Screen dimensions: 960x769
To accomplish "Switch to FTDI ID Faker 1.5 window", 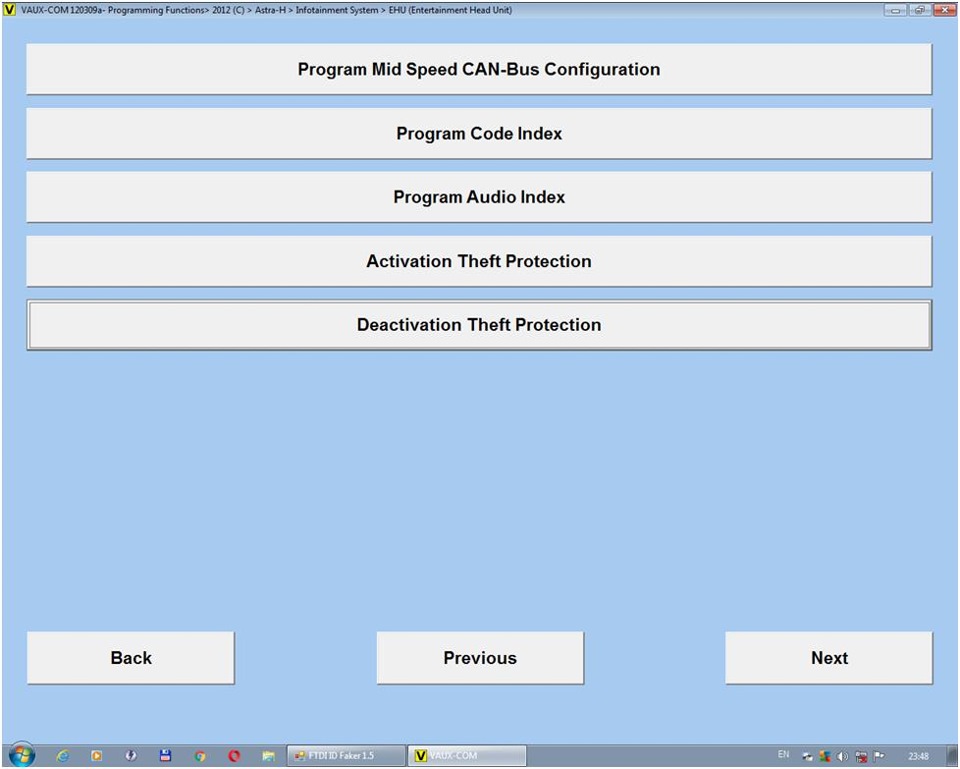I will [x=346, y=756].
